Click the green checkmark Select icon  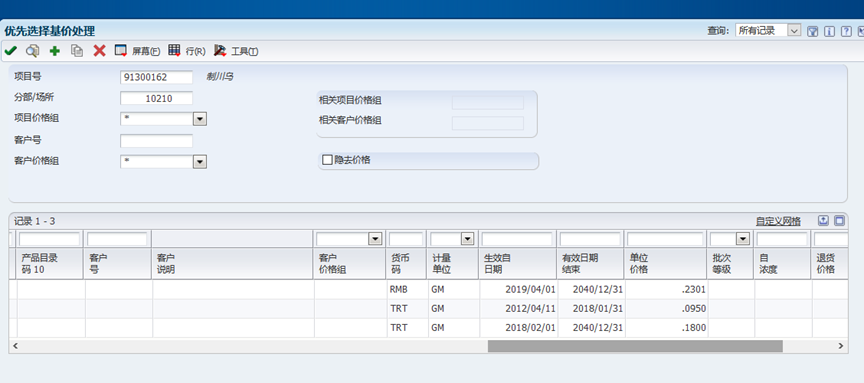[x=10, y=51]
